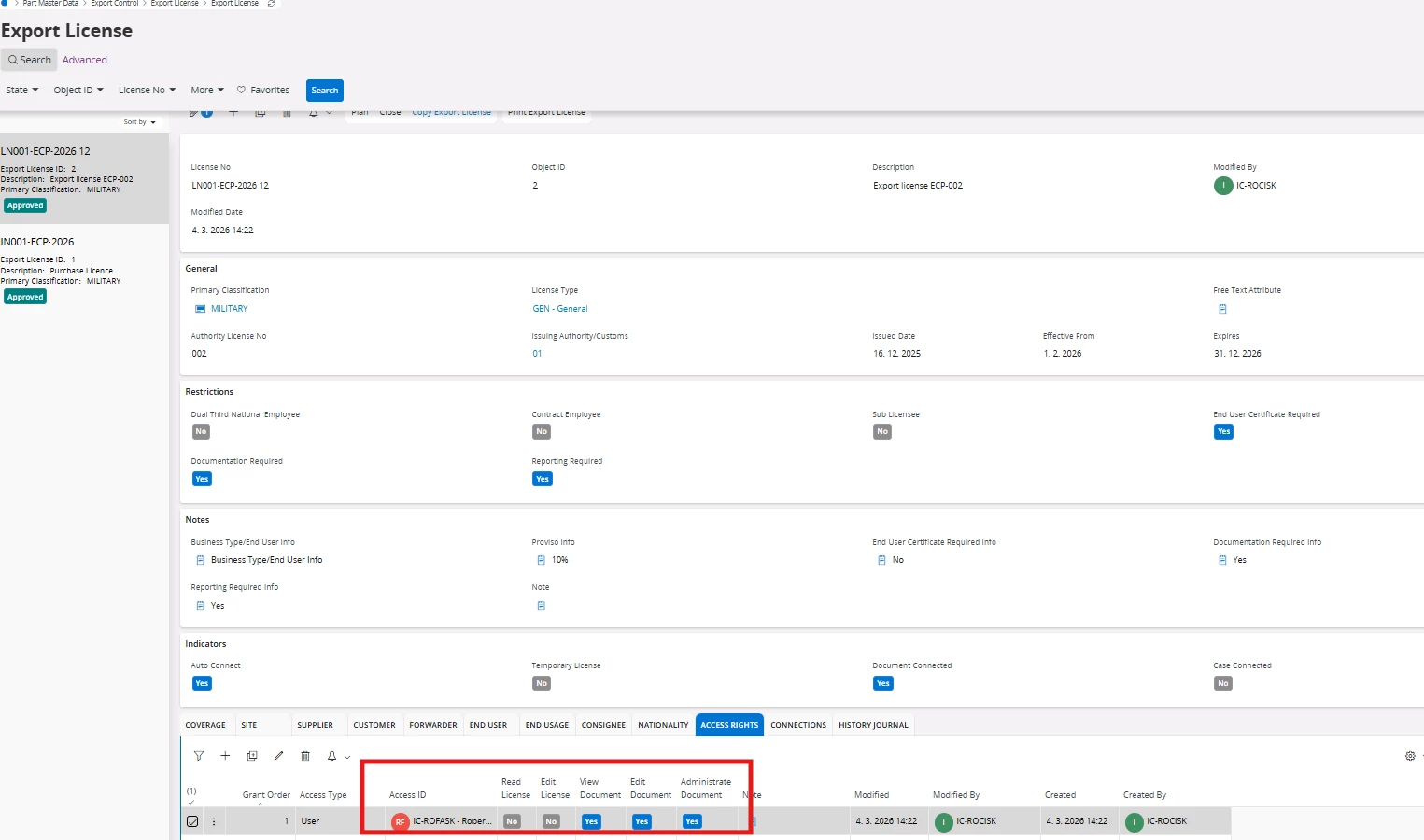Open Business Type/End User Info note icon

200,560
